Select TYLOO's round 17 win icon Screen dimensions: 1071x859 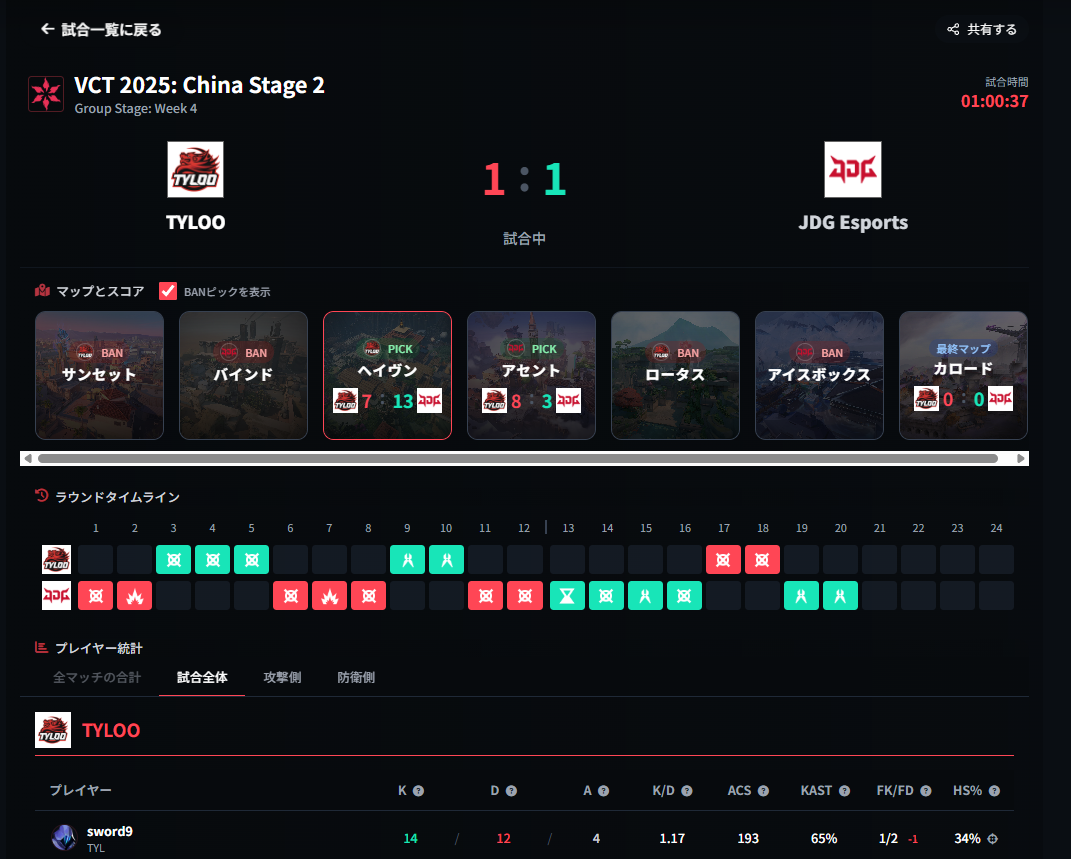(723, 560)
